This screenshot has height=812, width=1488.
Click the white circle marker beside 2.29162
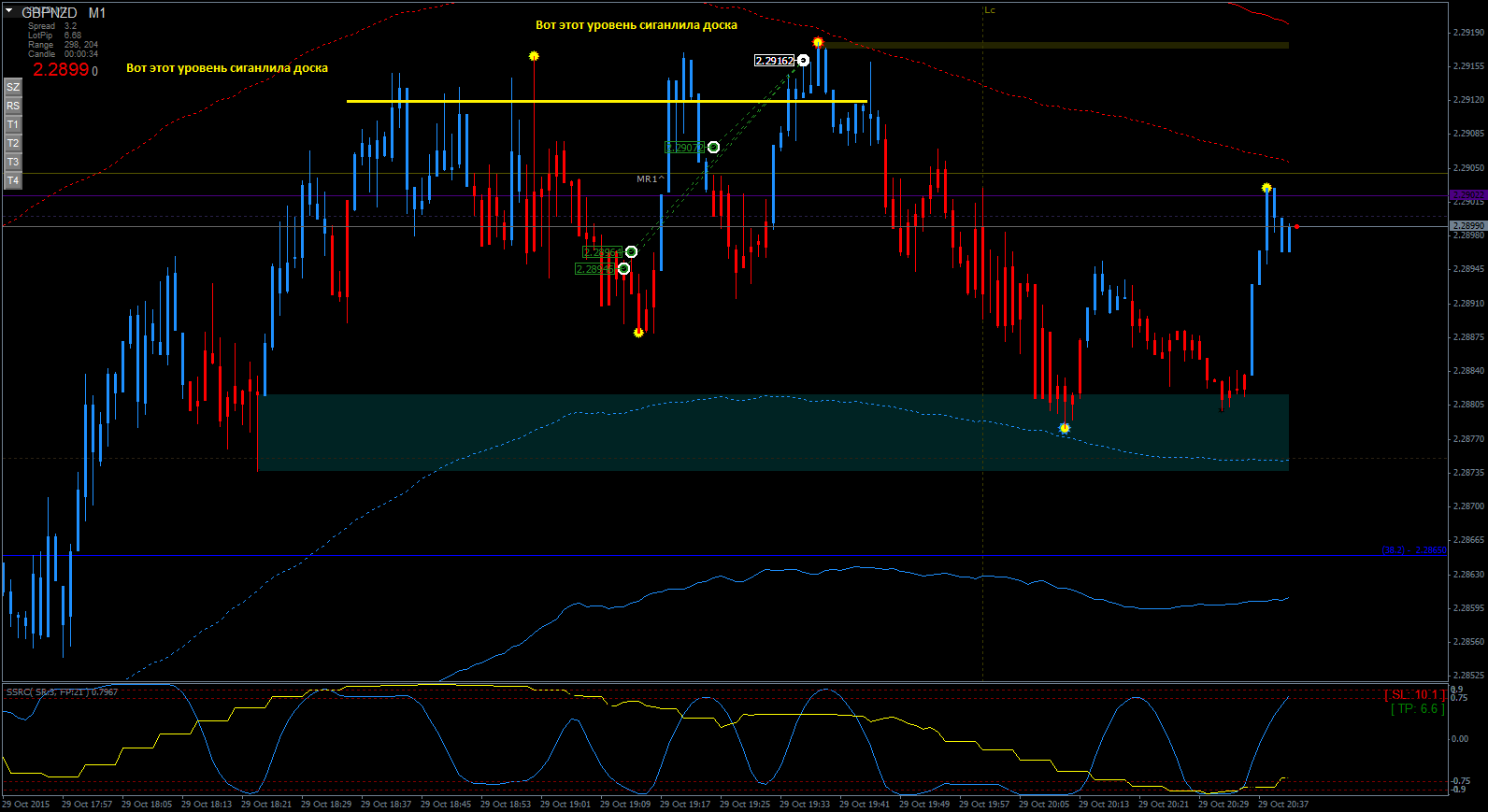[803, 61]
